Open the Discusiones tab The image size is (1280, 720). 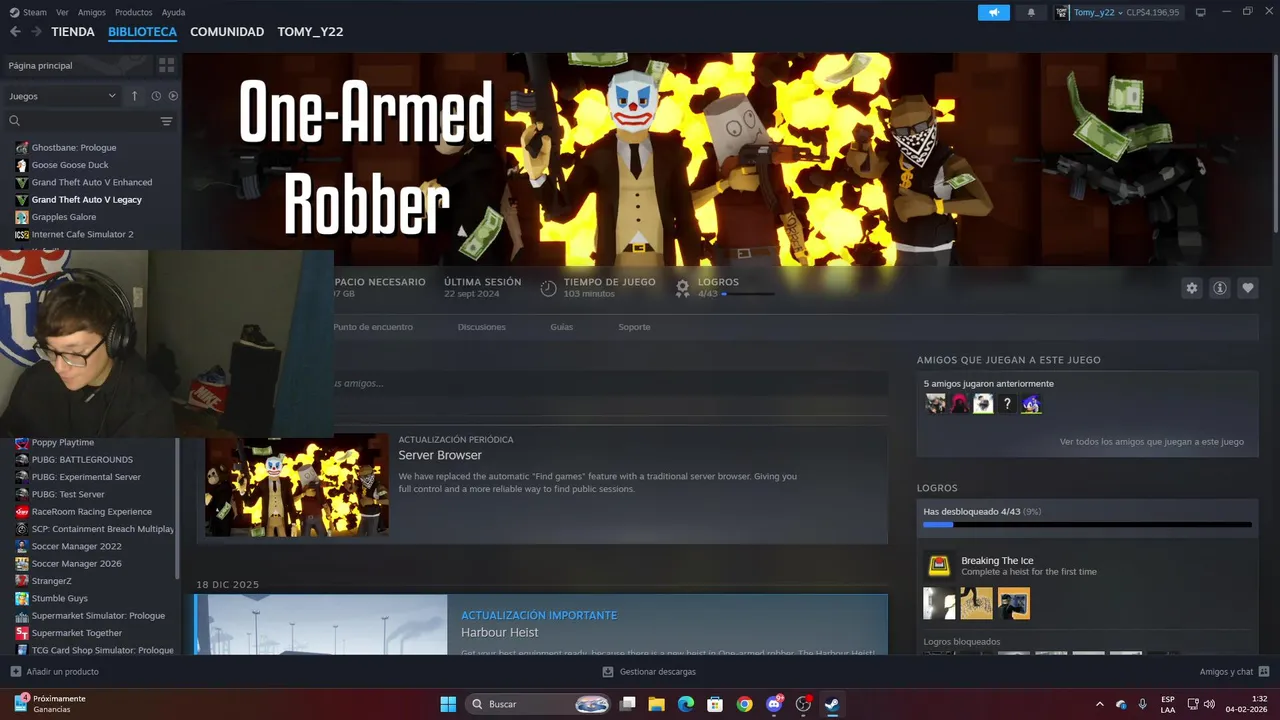[x=482, y=327]
